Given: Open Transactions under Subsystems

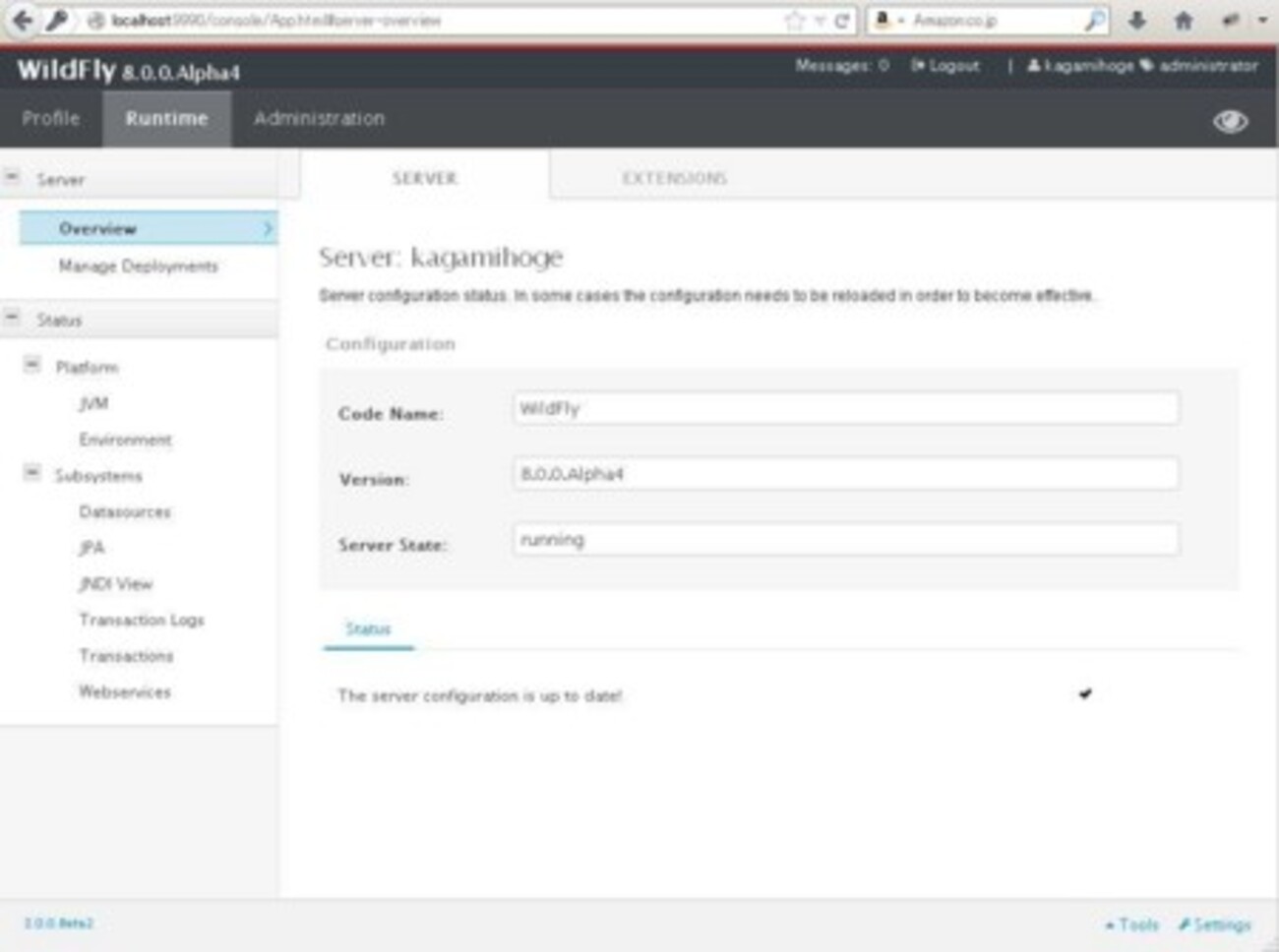Looking at the screenshot, I should 126,656.
